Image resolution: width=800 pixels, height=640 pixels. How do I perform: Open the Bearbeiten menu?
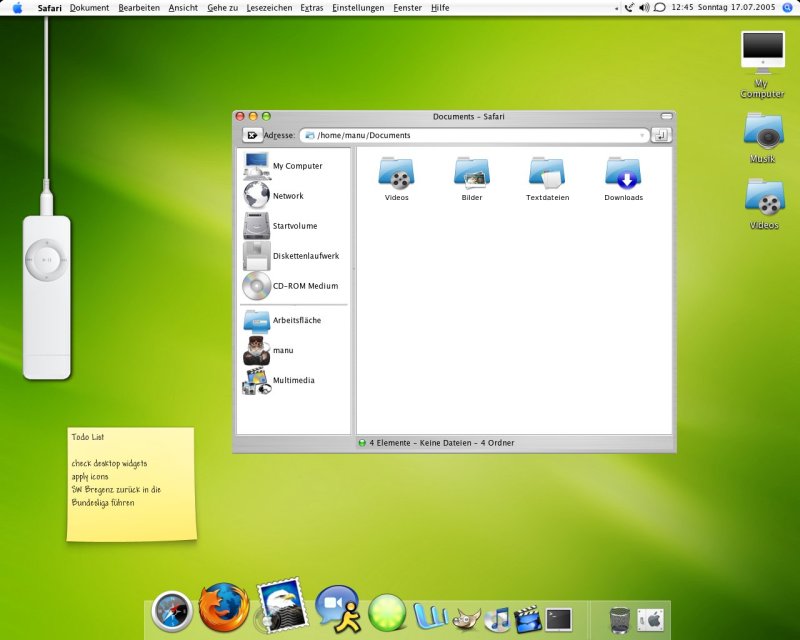click(x=139, y=8)
